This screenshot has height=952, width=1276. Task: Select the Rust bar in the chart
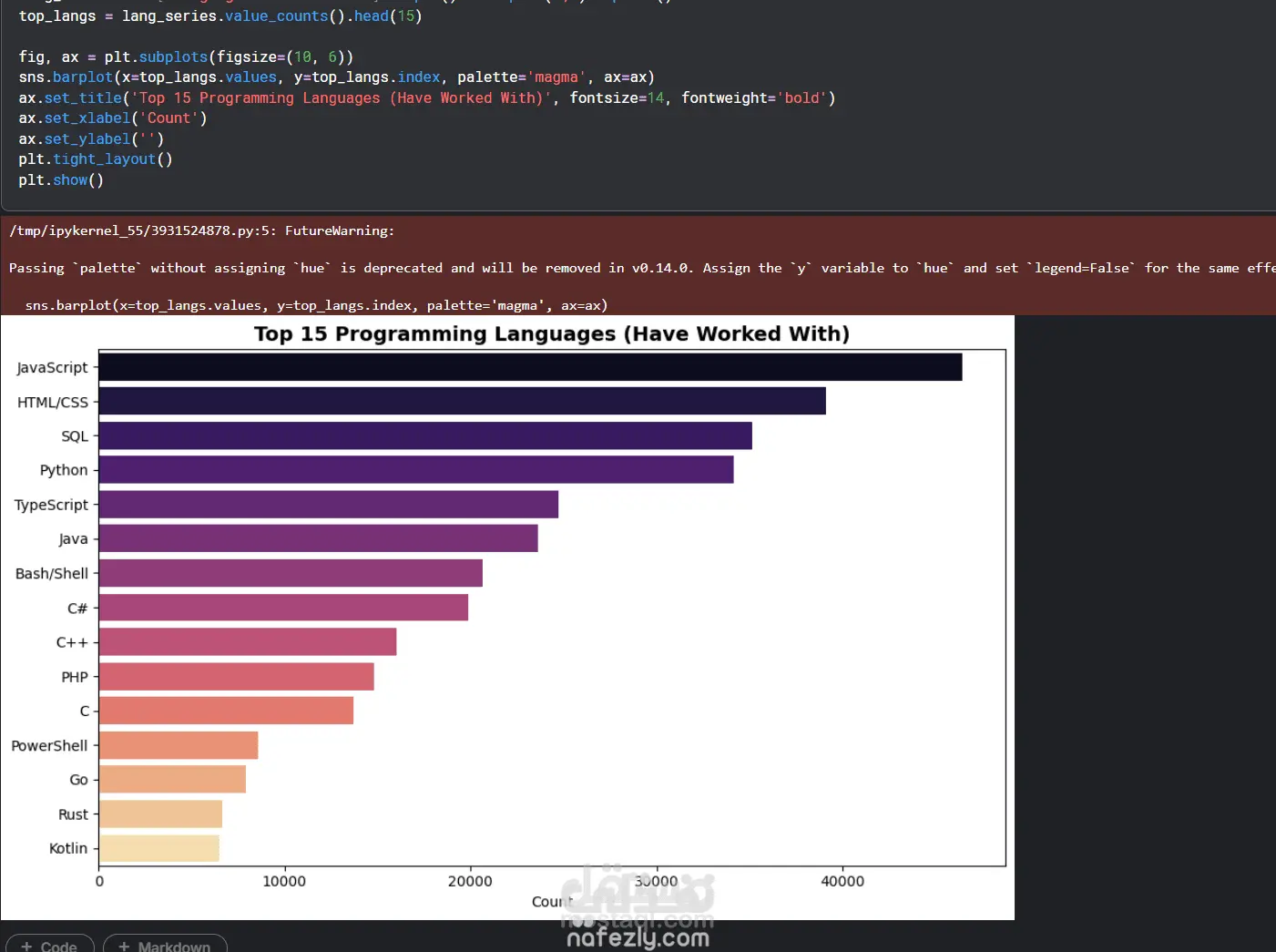pyautogui.click(x=161, y=814)
